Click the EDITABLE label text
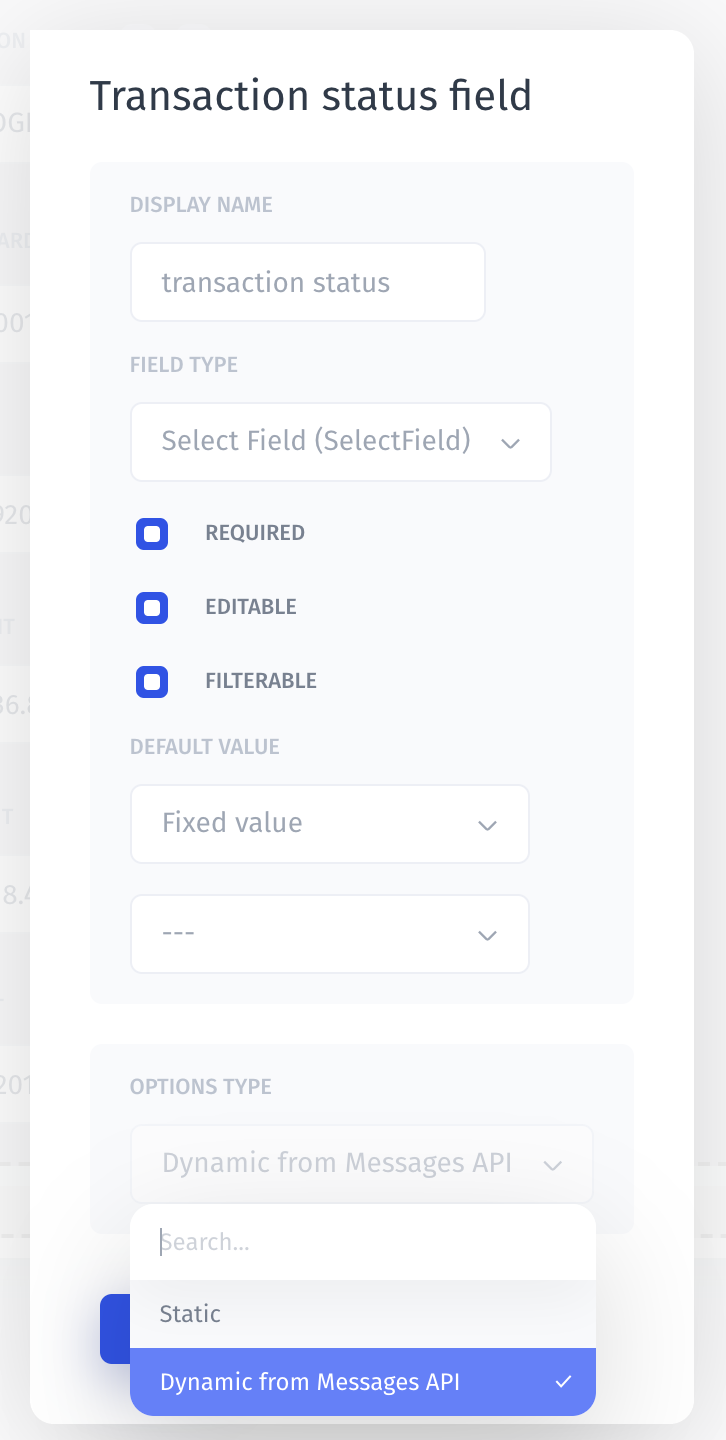 [251, 607]
